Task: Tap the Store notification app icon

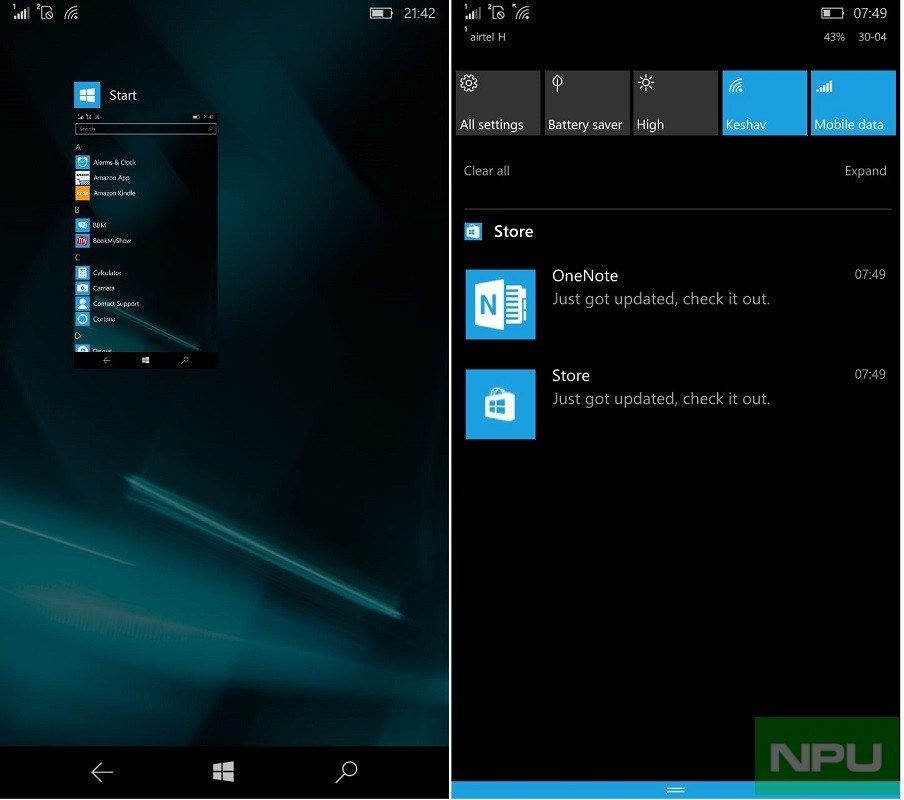Action: point(500,403)
